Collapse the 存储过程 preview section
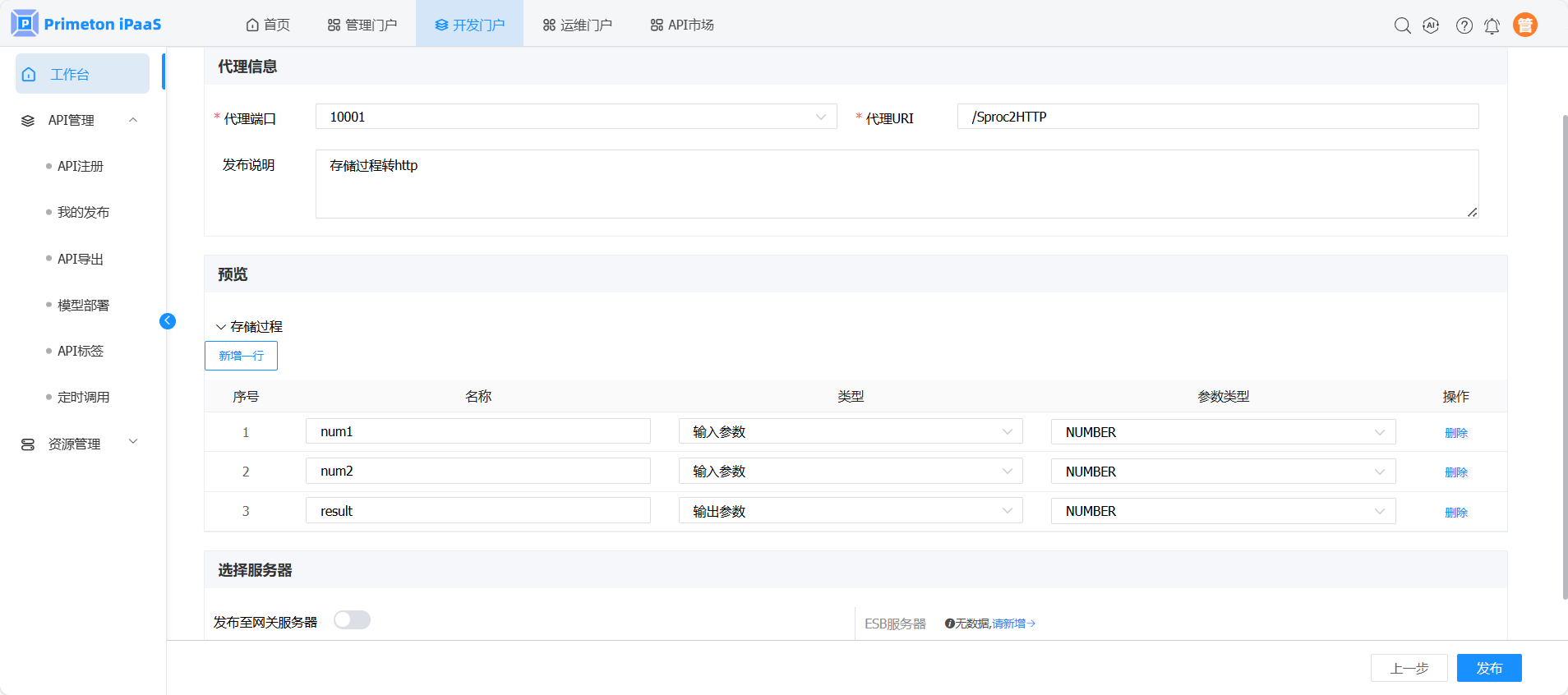 (221, 327)
